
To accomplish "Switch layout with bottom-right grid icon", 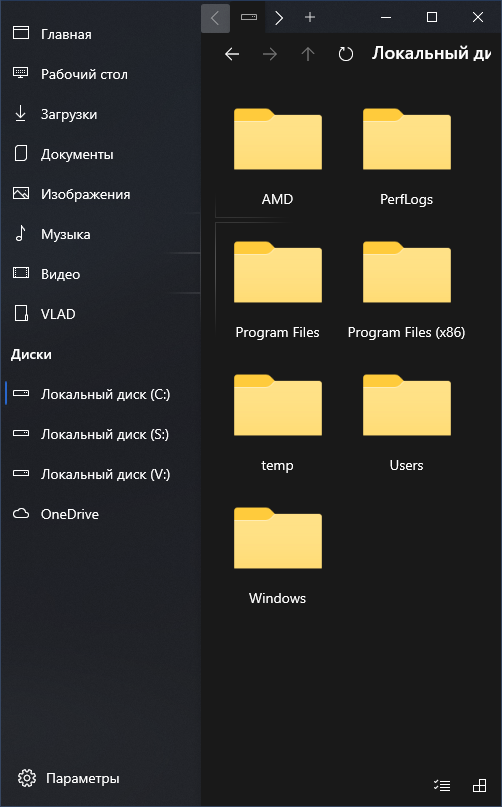I will (x=479, y=785).
